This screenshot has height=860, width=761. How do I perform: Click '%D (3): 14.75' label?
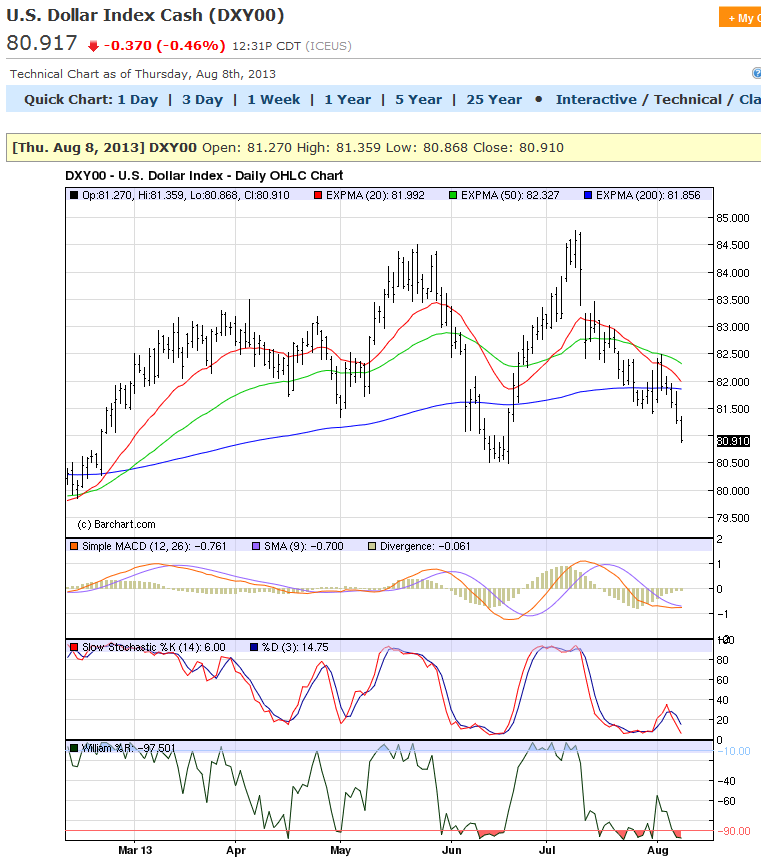tap(295, 647)
